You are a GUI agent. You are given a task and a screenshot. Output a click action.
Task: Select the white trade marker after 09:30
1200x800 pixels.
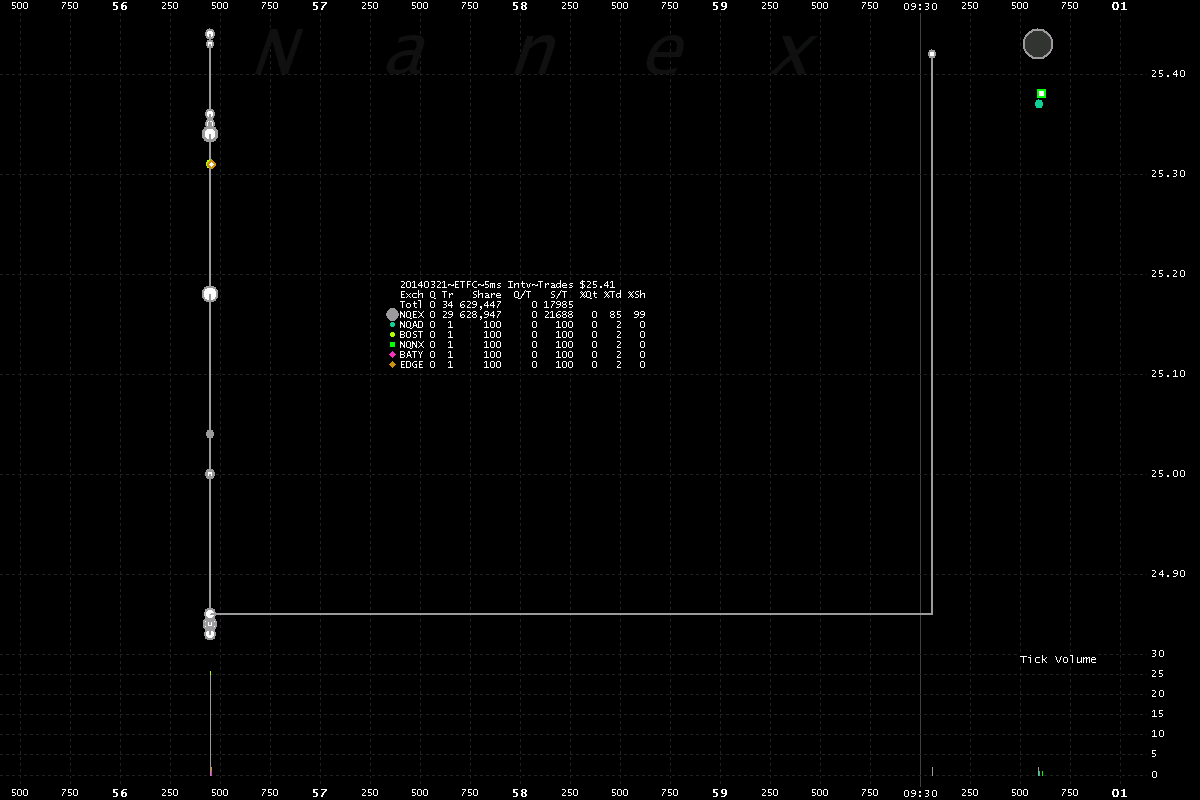[932, 54]
